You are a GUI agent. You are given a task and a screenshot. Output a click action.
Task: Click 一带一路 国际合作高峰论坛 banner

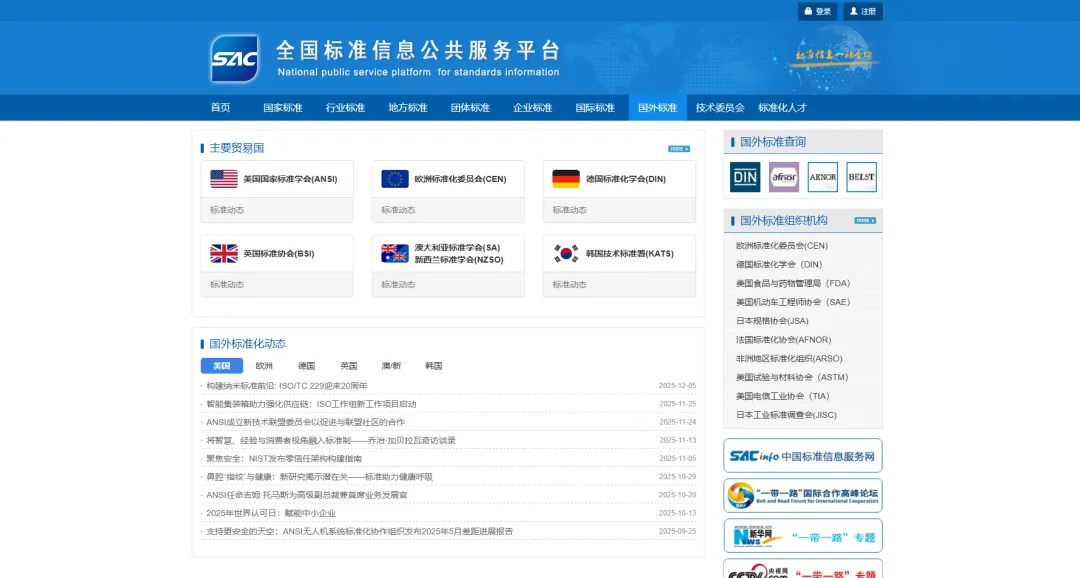pyautogui.click(x=802, y=495)
